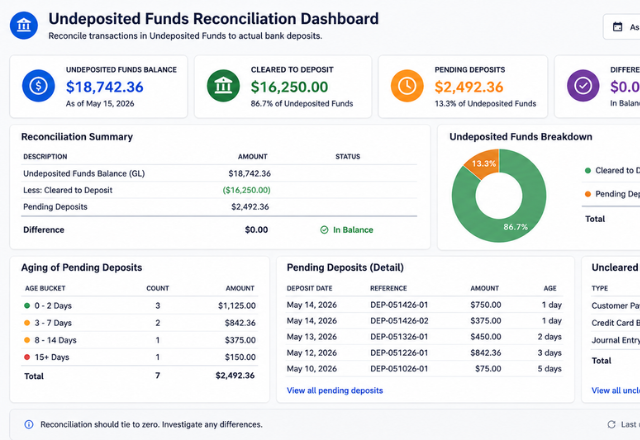
Task: Click REFERENCE column header
Action: (x=389, y=288)
